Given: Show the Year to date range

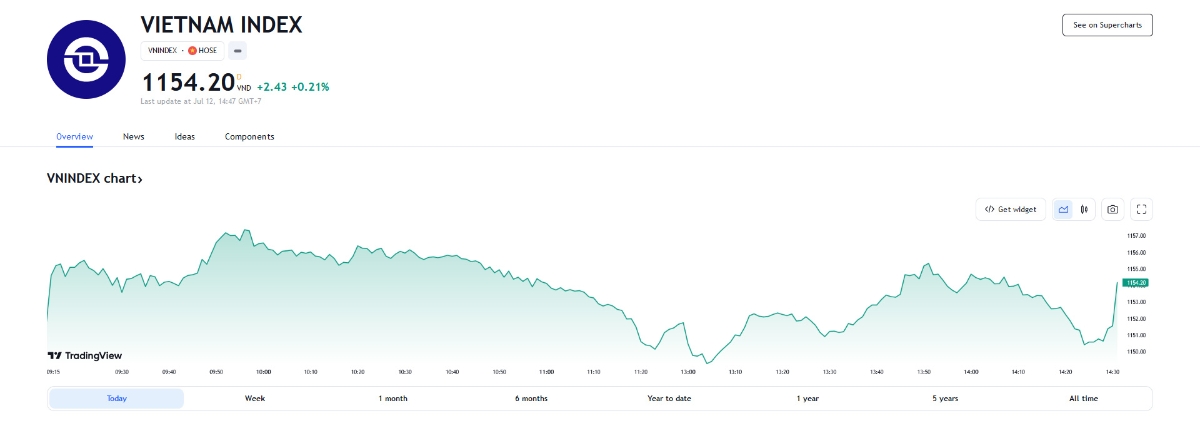Looking at the screenshot, I should 669,399.
